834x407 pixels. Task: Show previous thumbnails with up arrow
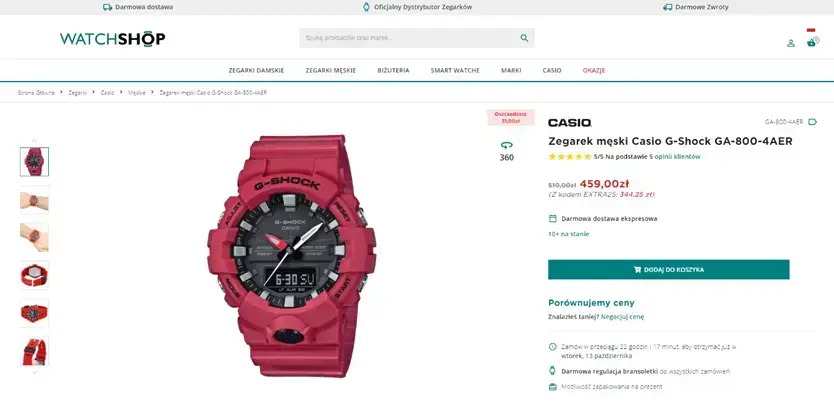(35, 140)
